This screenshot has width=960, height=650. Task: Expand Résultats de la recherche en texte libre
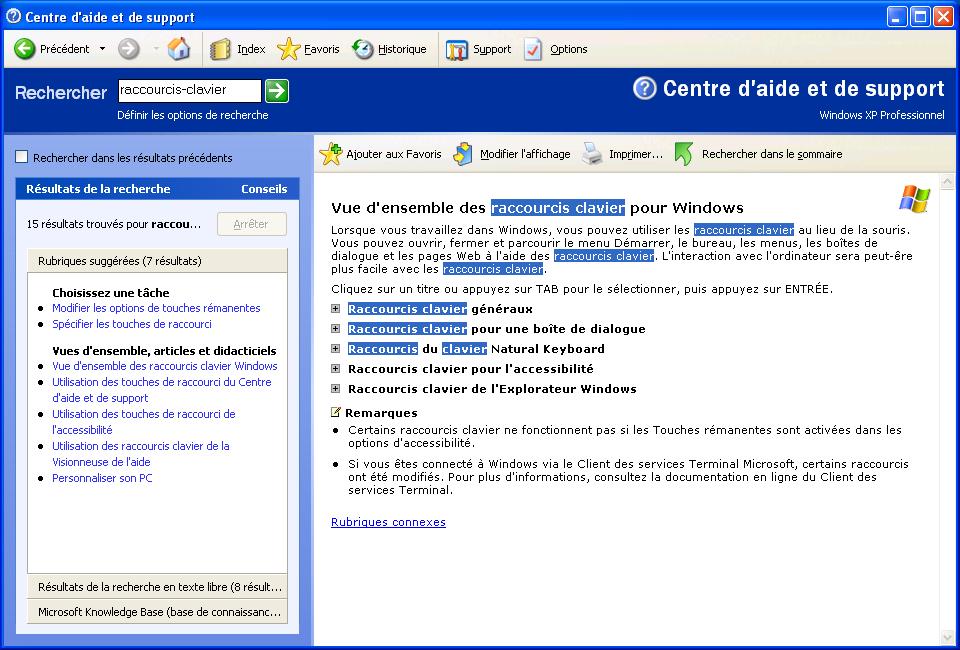click(x=157, y=586)
